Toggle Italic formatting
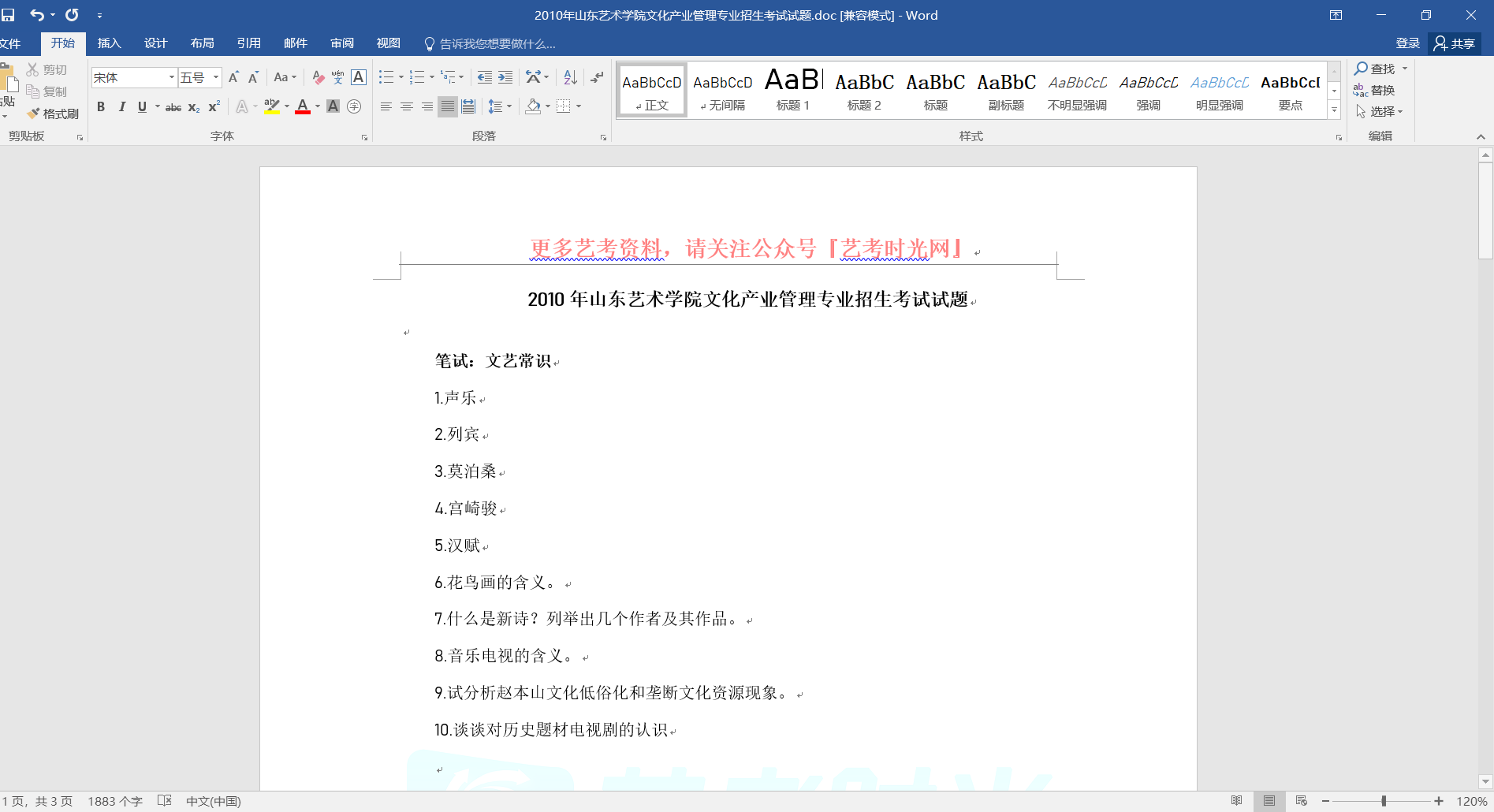1494x812 pixels. click(121, 106)
